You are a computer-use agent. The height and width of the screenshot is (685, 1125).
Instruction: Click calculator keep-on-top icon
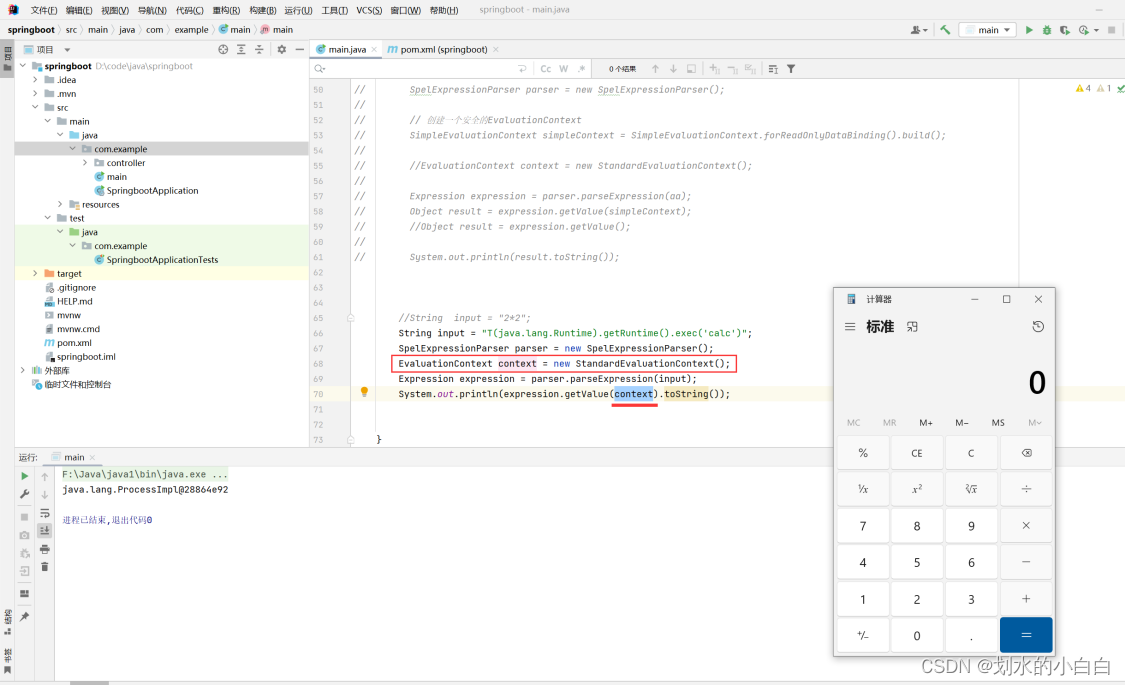click(x=912, y=326)
